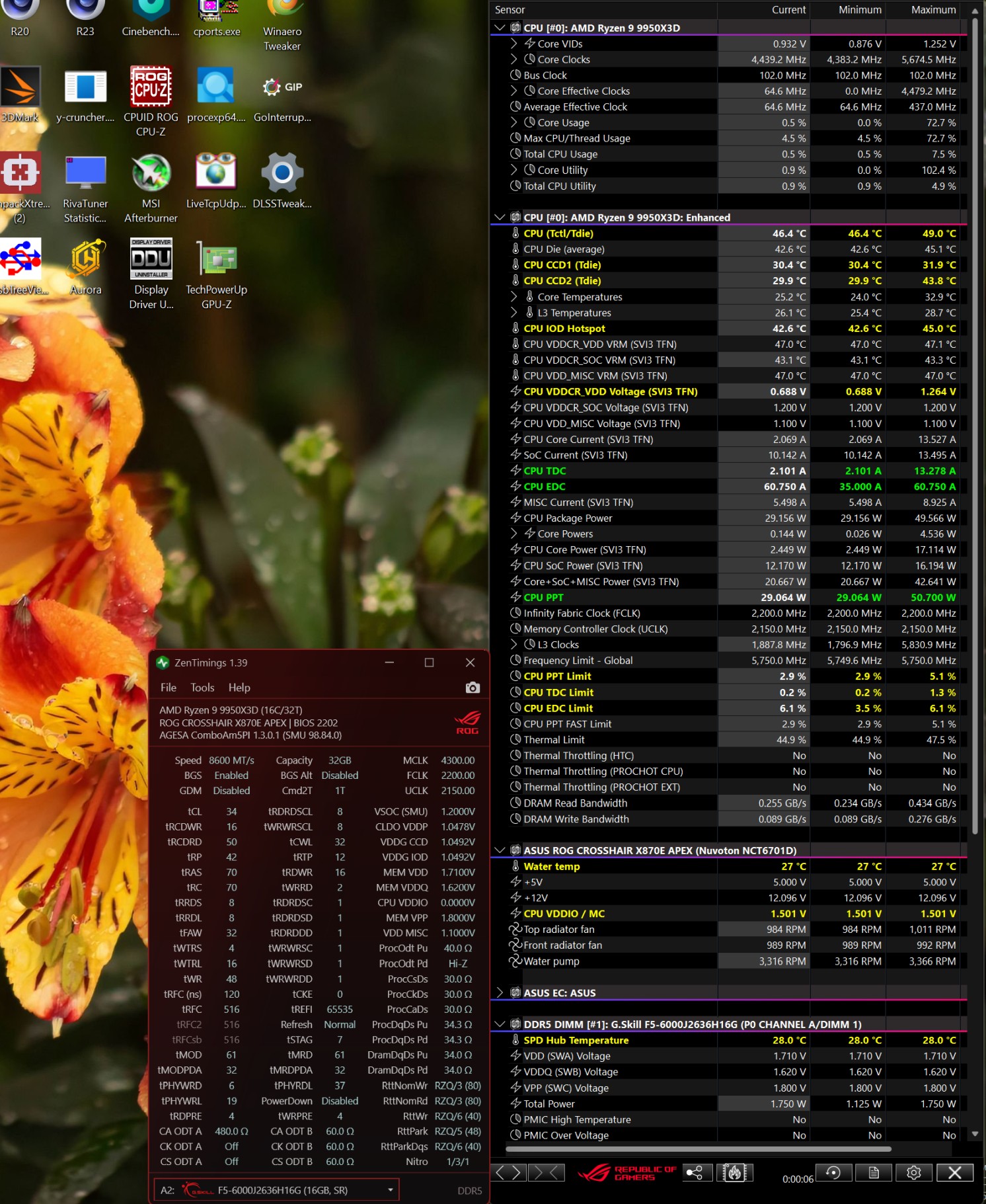Narrow the HWiNFO layout with inward arrows

tap(548, 1173)
